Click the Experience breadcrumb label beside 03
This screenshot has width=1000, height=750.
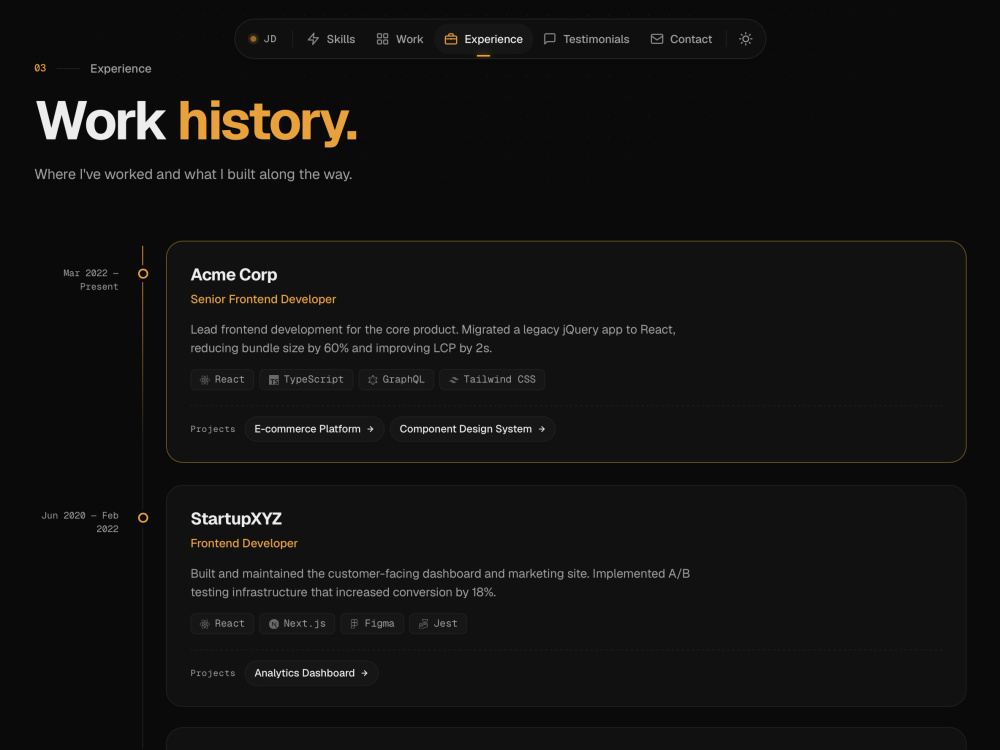(121, 69)
